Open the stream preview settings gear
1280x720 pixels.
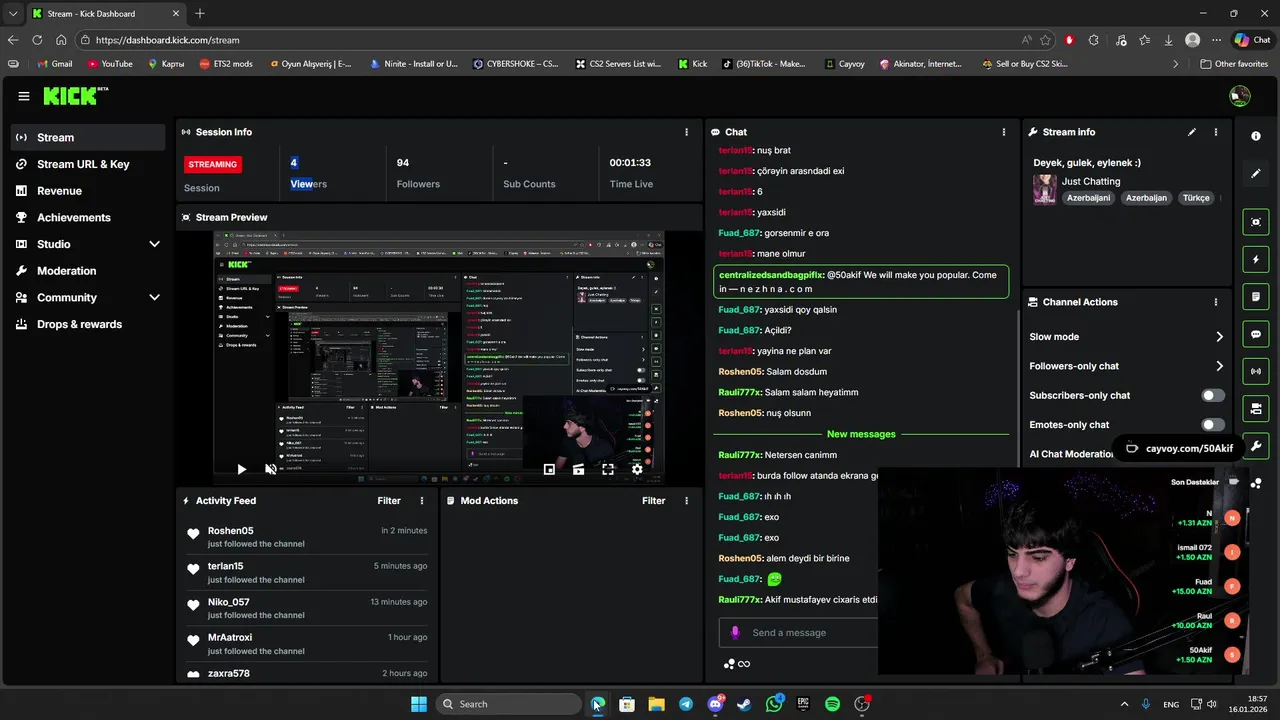637,469
